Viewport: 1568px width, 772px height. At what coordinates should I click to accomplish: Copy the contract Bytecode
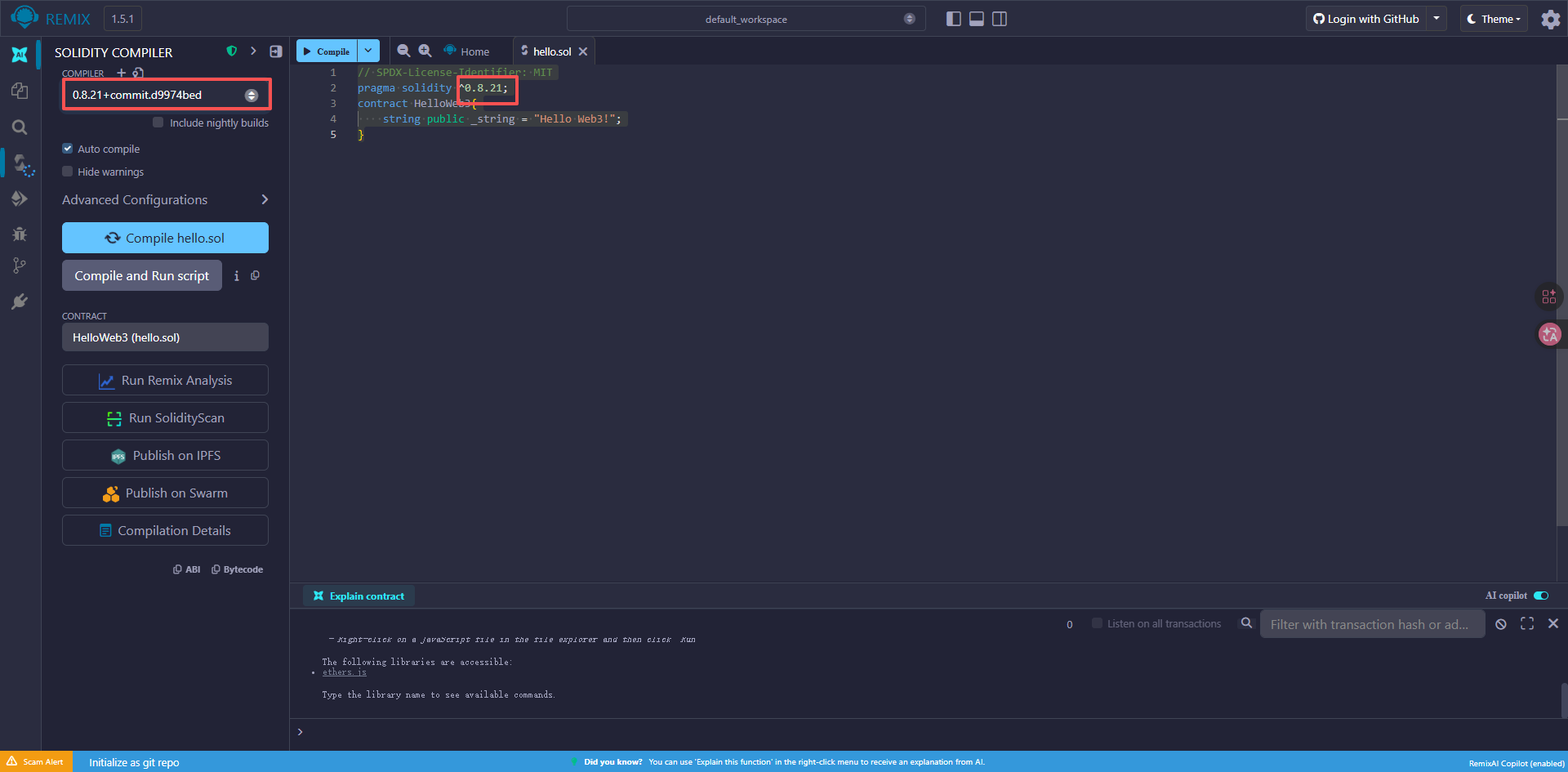coord(237,569)
